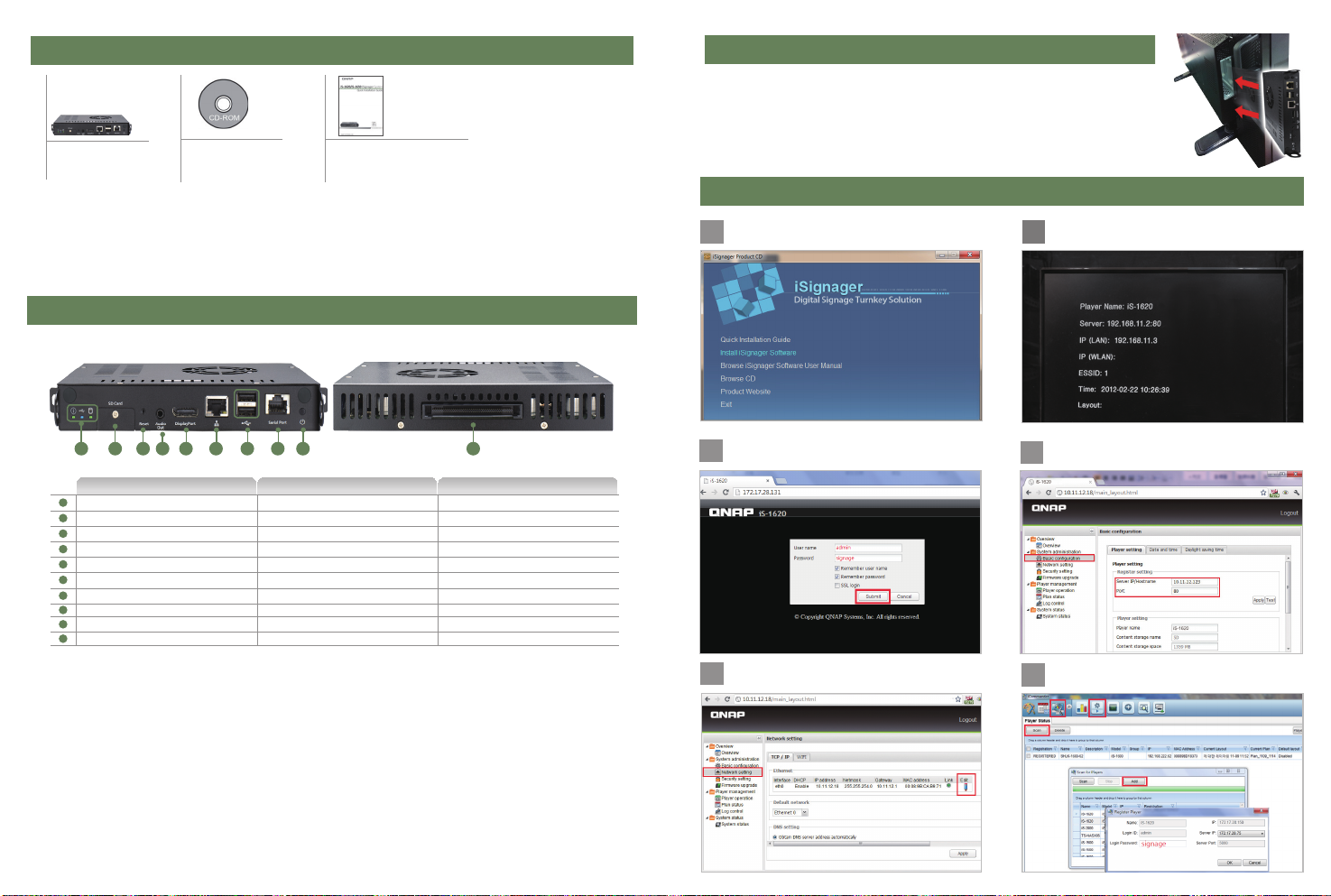Image resolution: width=1331 pixels, height=896 pixels.
Task: Click the Server IP/Hostname input field
Action: [1195, 582]
